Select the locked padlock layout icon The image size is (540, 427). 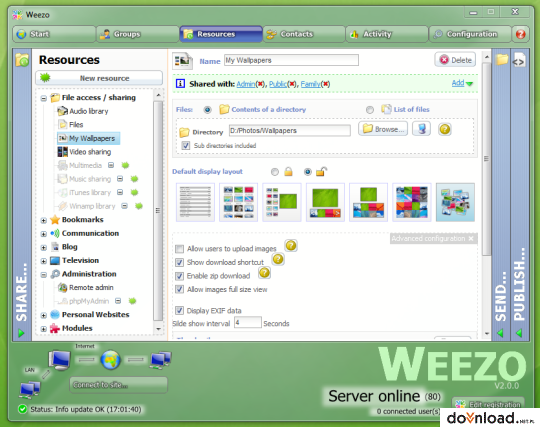pos(288,171)
